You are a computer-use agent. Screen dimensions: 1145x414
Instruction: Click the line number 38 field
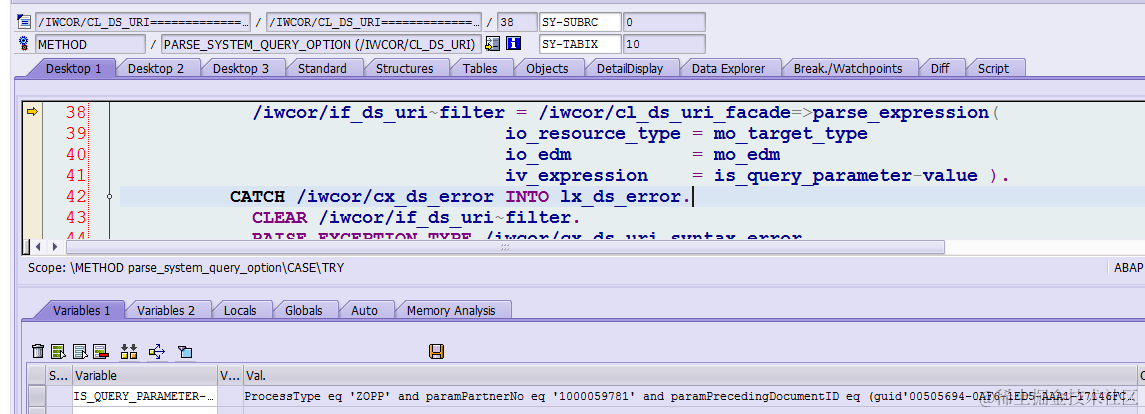coord(517,23)
